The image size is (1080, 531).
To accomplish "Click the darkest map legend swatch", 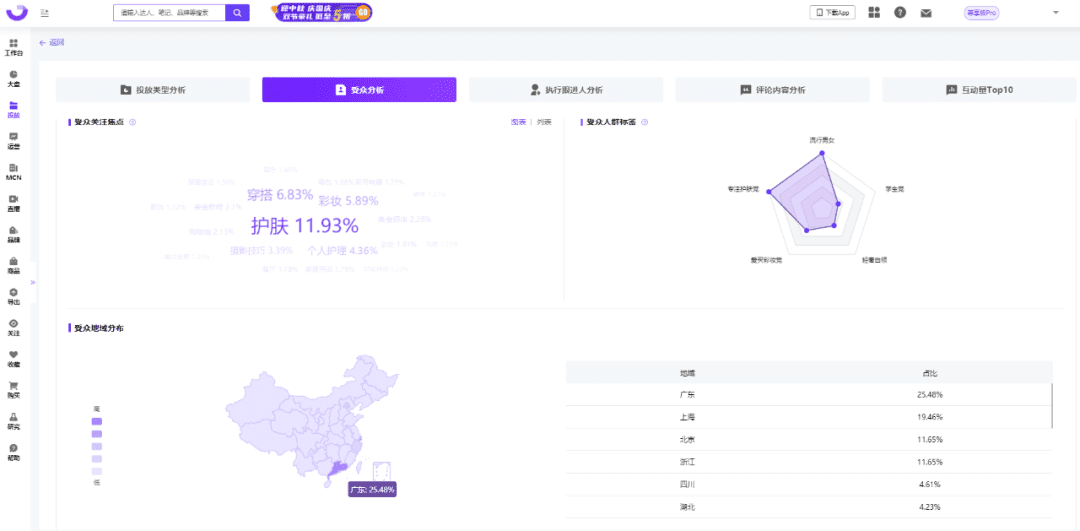I will [96, 421].
